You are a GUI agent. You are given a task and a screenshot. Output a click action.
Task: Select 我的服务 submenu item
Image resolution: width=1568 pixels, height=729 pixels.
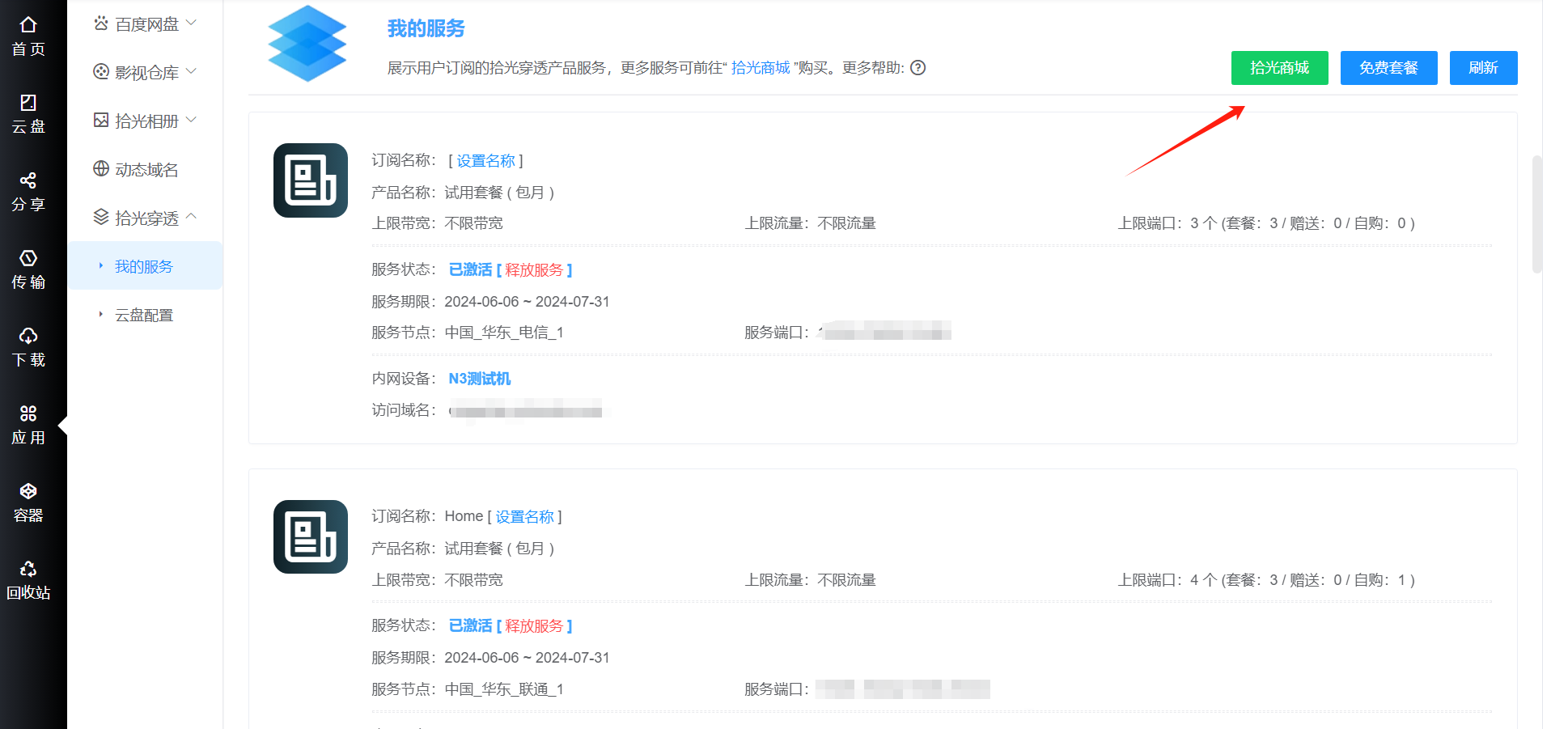tap(146, 265)
